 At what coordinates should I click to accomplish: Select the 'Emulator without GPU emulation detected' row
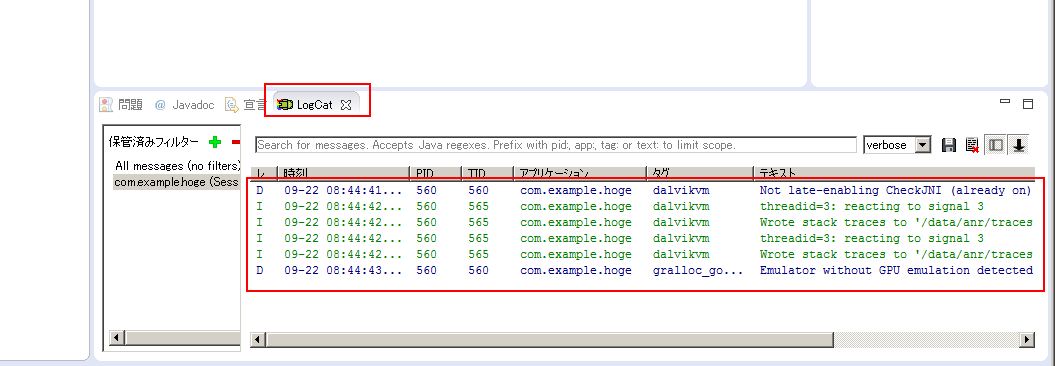pos(643,270)
